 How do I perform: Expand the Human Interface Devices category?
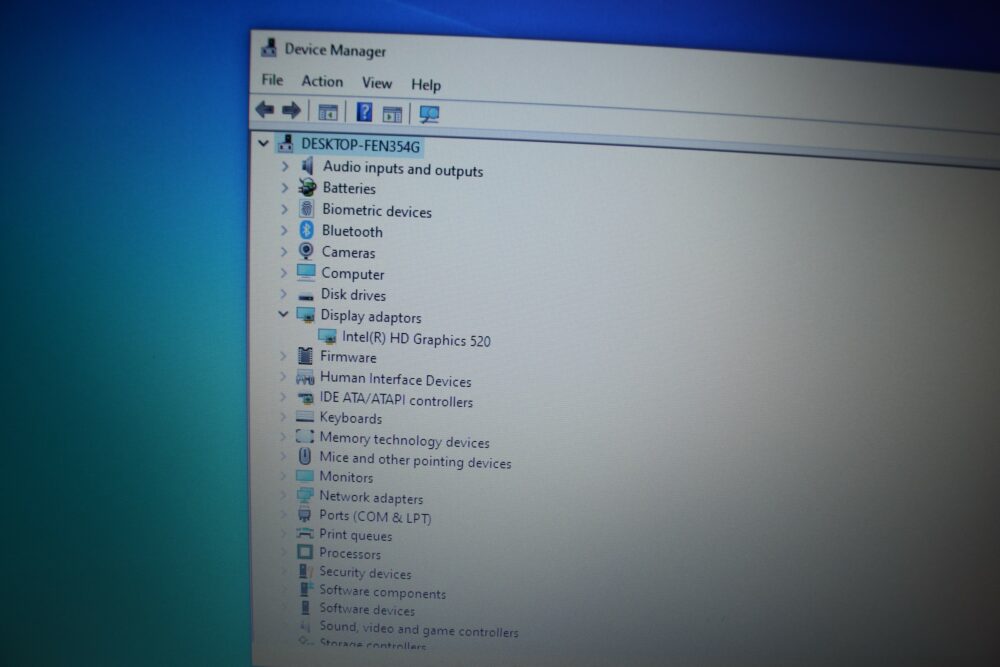point(283,377)
